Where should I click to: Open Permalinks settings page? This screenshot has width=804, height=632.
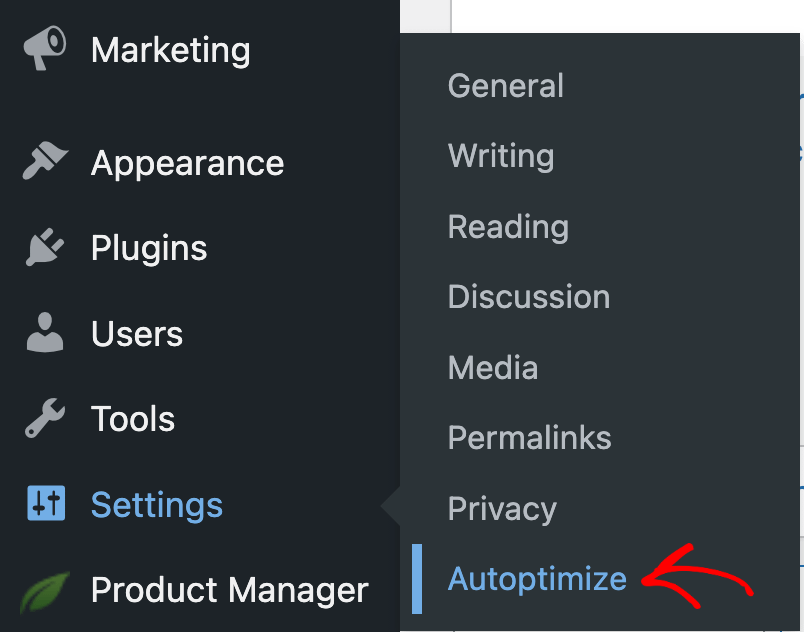(x=529, y=437)
